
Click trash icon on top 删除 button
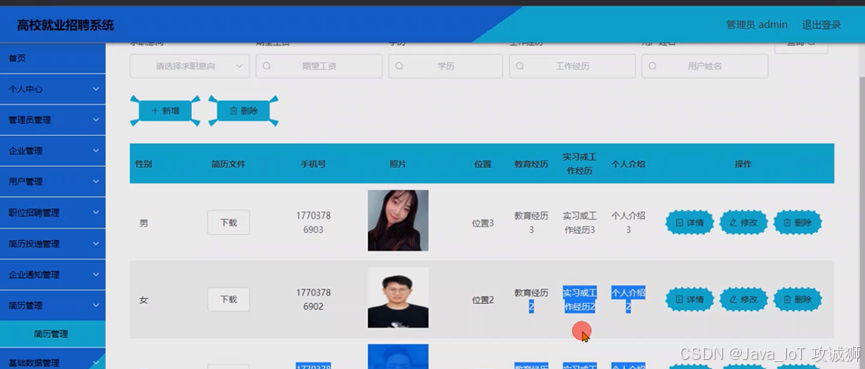click(x=233, y=111)
